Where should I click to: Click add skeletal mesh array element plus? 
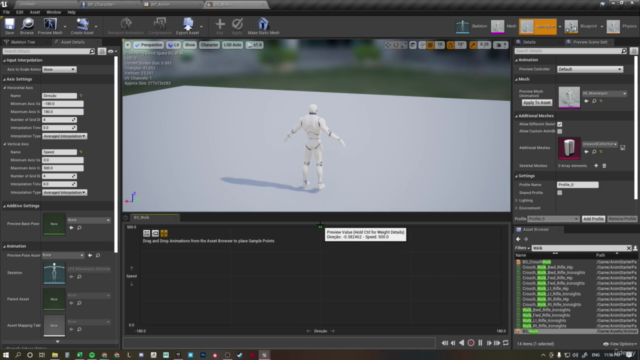tap(596, 166)
